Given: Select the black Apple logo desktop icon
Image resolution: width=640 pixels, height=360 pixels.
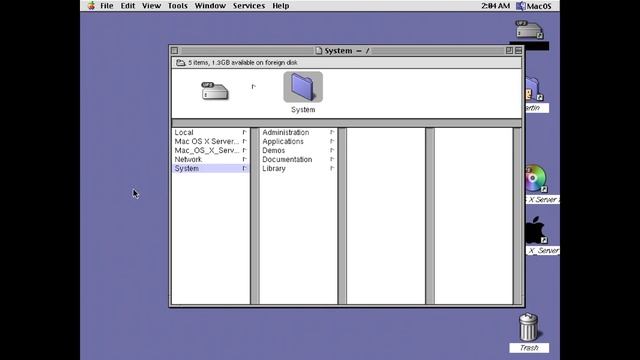Looking at the screenshot, I should [535, 230].
